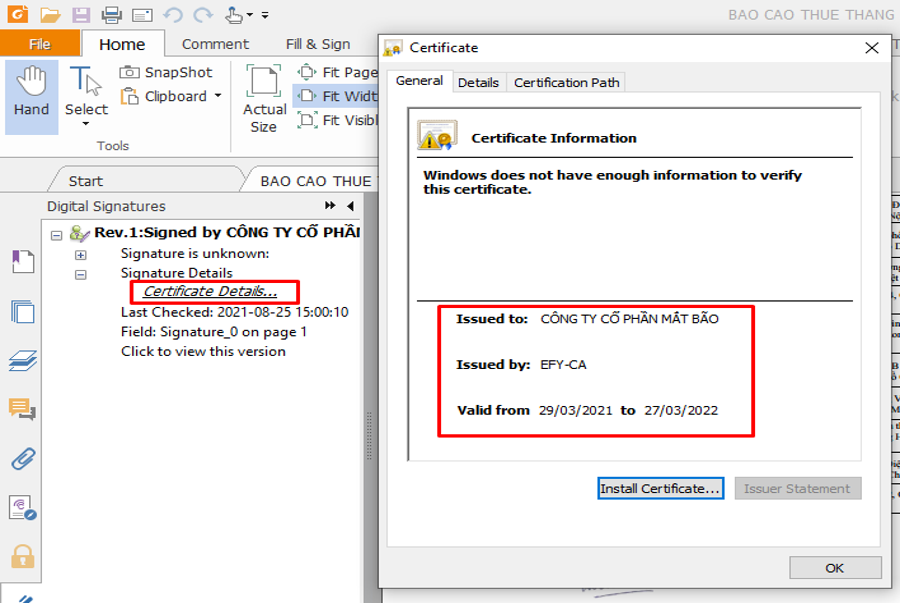Image resolution: width=900 pixels, height=603 pixels.
Task: Set view to Actual Size
Action: [x=264, y=99]
